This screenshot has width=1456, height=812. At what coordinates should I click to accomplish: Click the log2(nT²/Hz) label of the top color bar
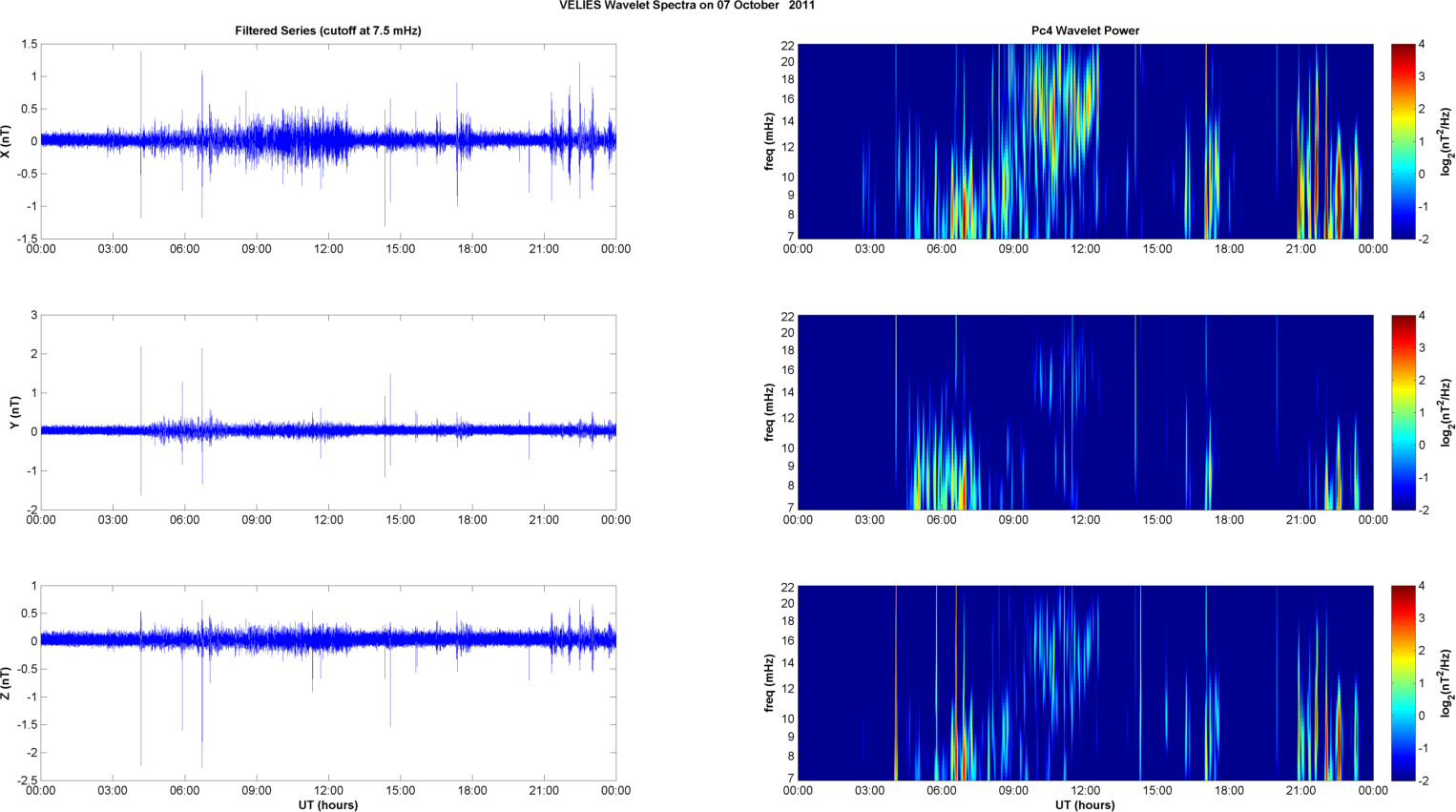(1446, 141)
